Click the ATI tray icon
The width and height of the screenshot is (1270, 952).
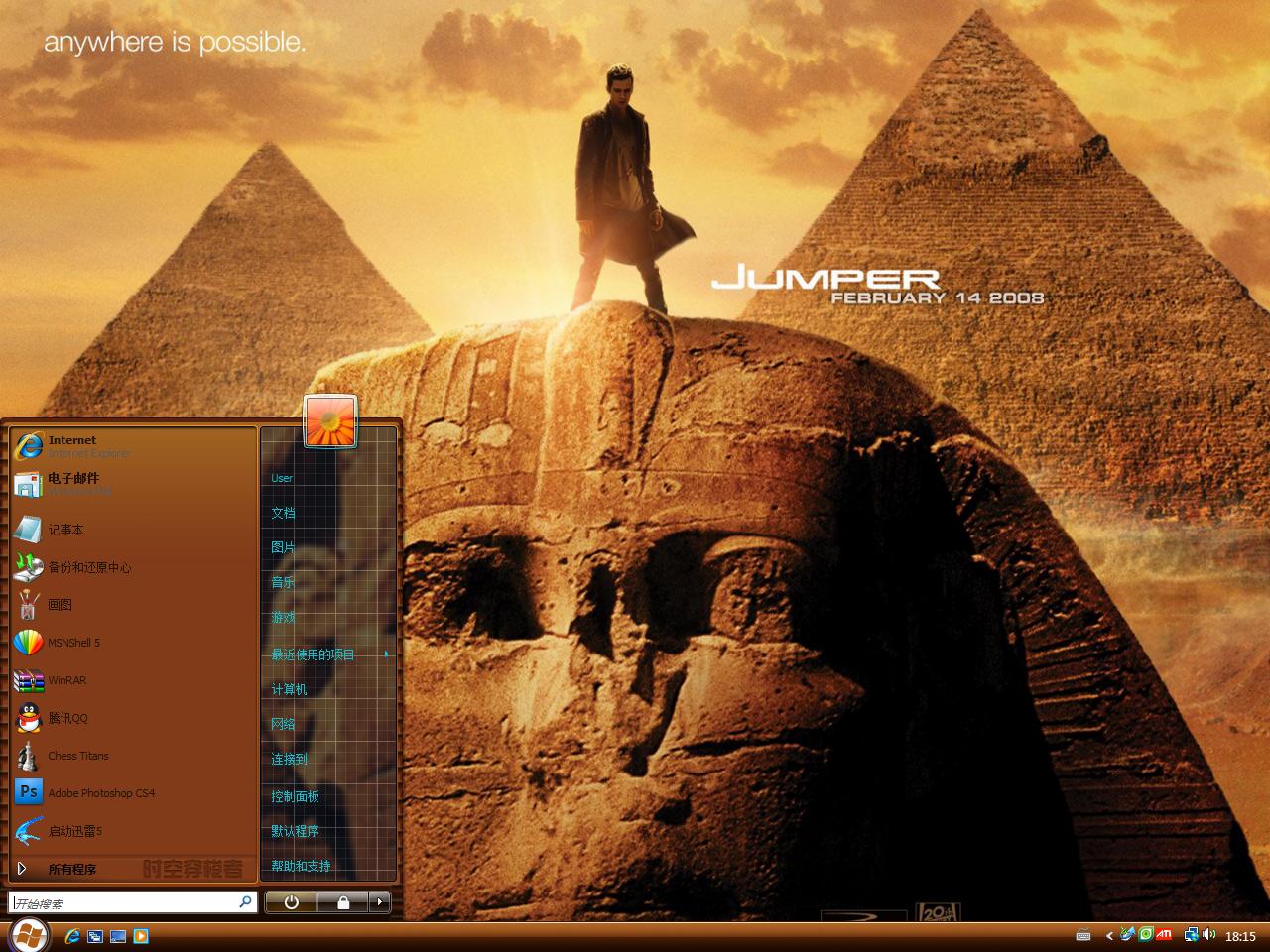point(1164,934)
